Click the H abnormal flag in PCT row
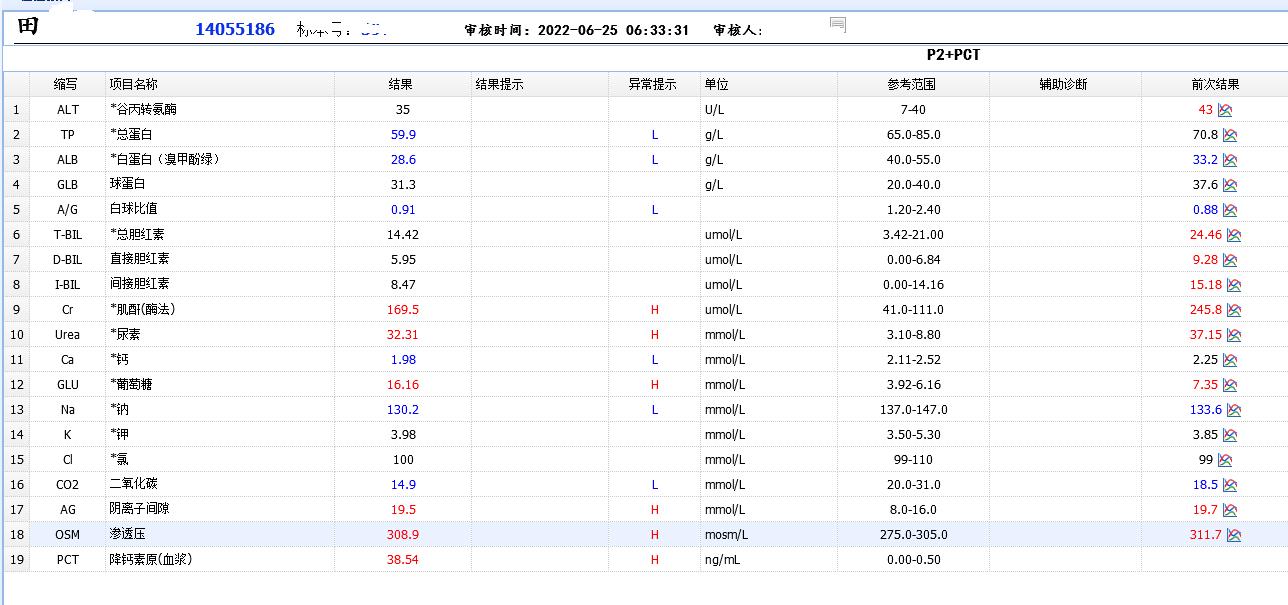The height and width of the screenshot is (605, 1288). [x=655, y=560]
